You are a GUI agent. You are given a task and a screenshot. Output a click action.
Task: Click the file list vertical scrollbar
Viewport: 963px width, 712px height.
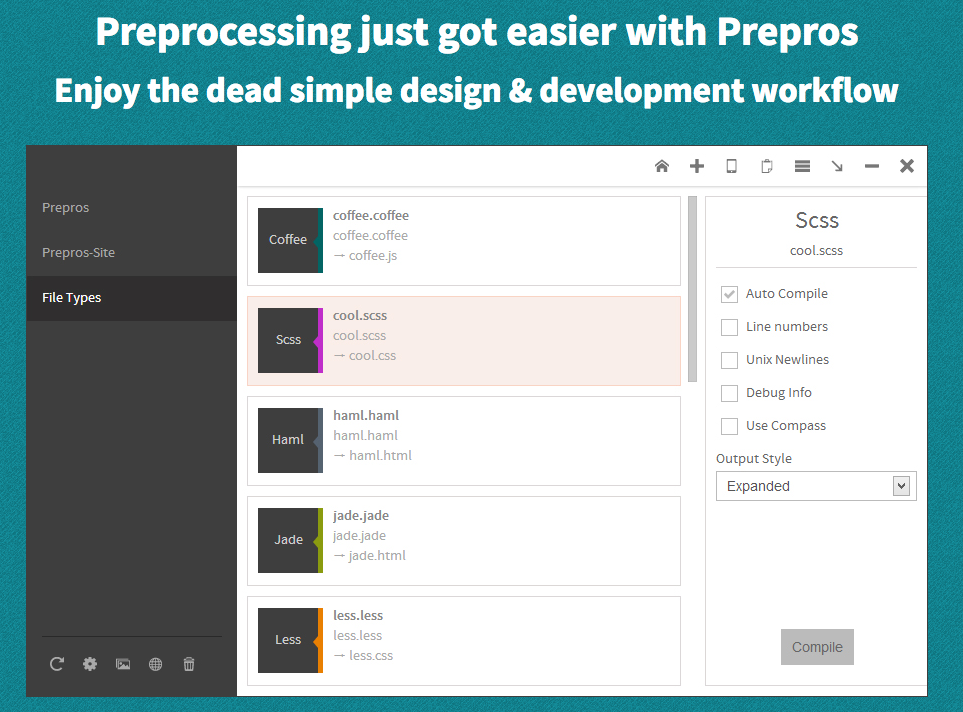click(x=693, y=289)
